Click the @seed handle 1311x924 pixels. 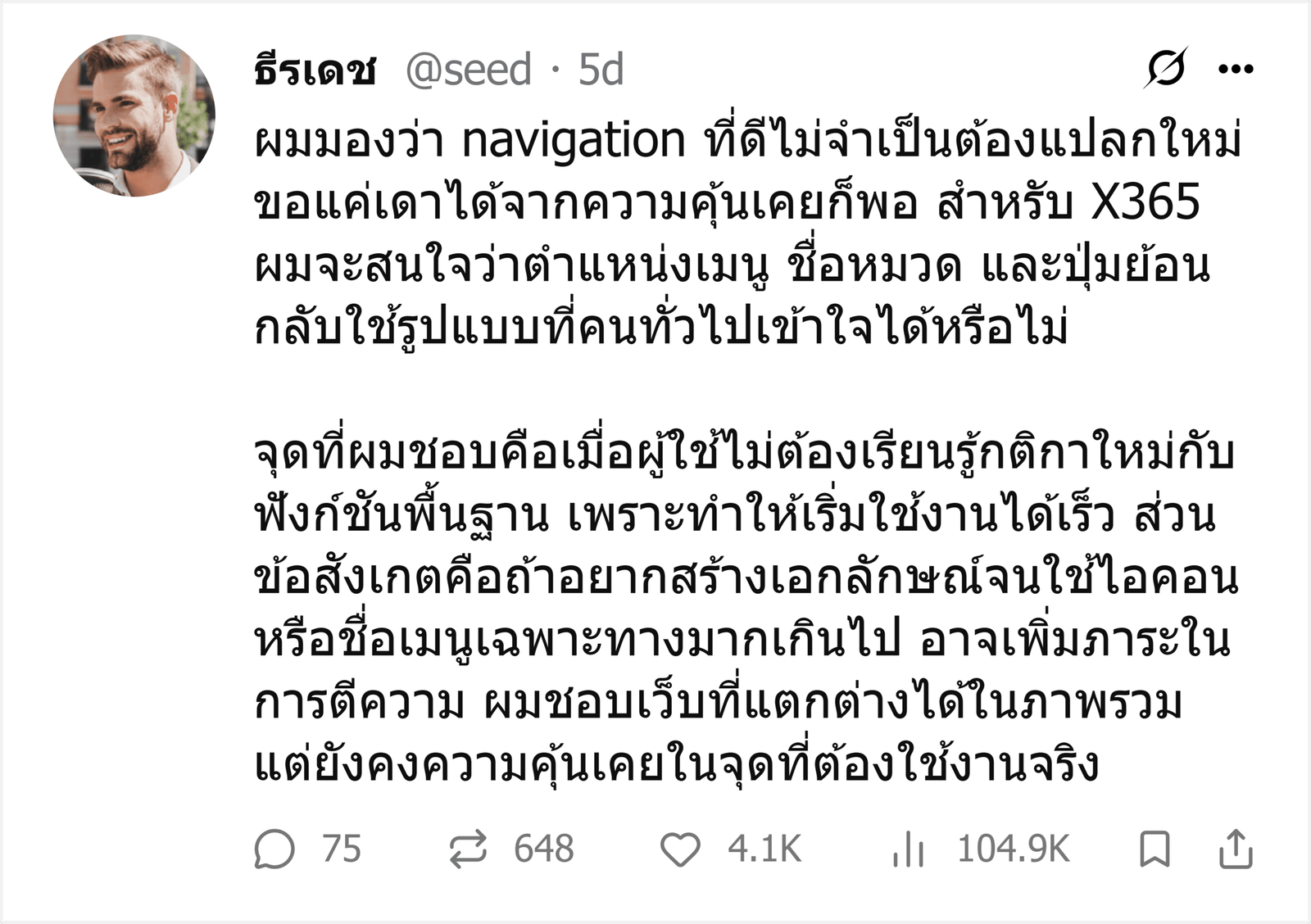pyautogui.click(x=469, y=70)
